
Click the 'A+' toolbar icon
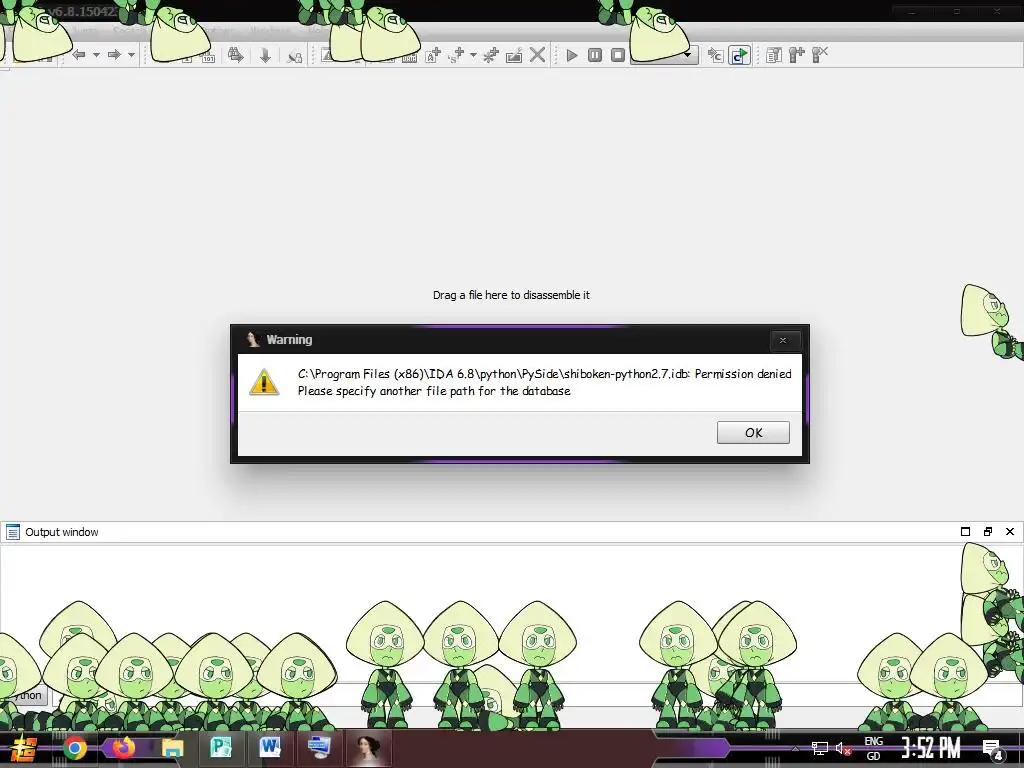pos(433,56)
